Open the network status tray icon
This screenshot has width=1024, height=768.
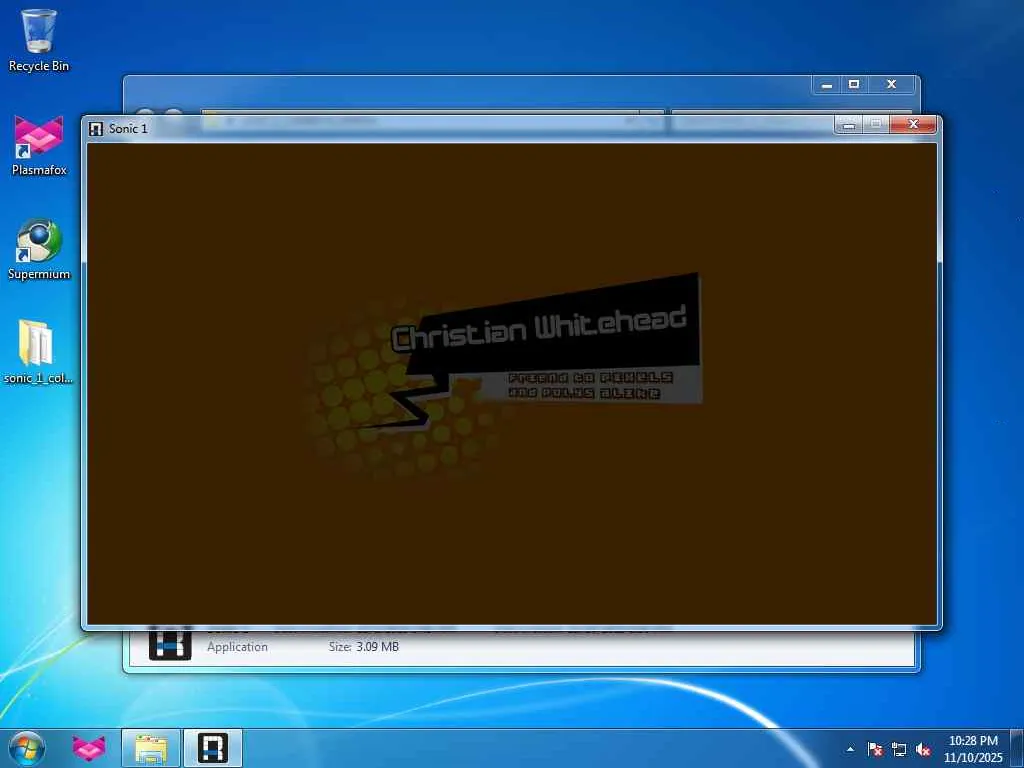(899, 749)
